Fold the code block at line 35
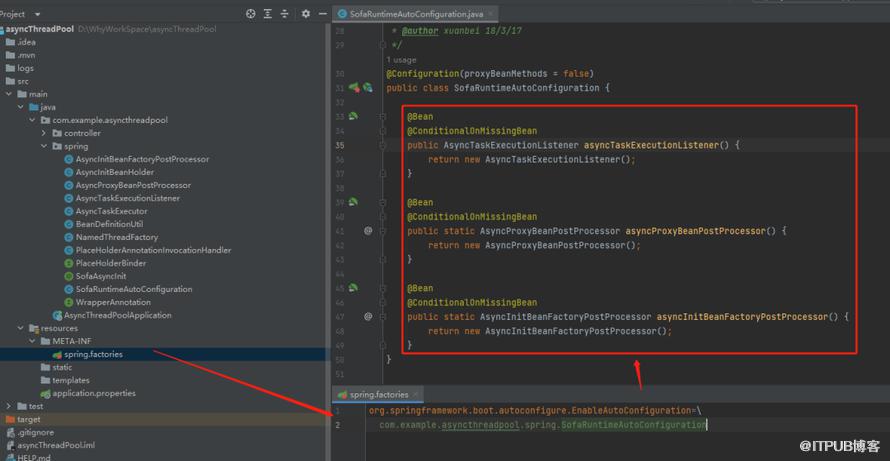 tap(383, 145)
